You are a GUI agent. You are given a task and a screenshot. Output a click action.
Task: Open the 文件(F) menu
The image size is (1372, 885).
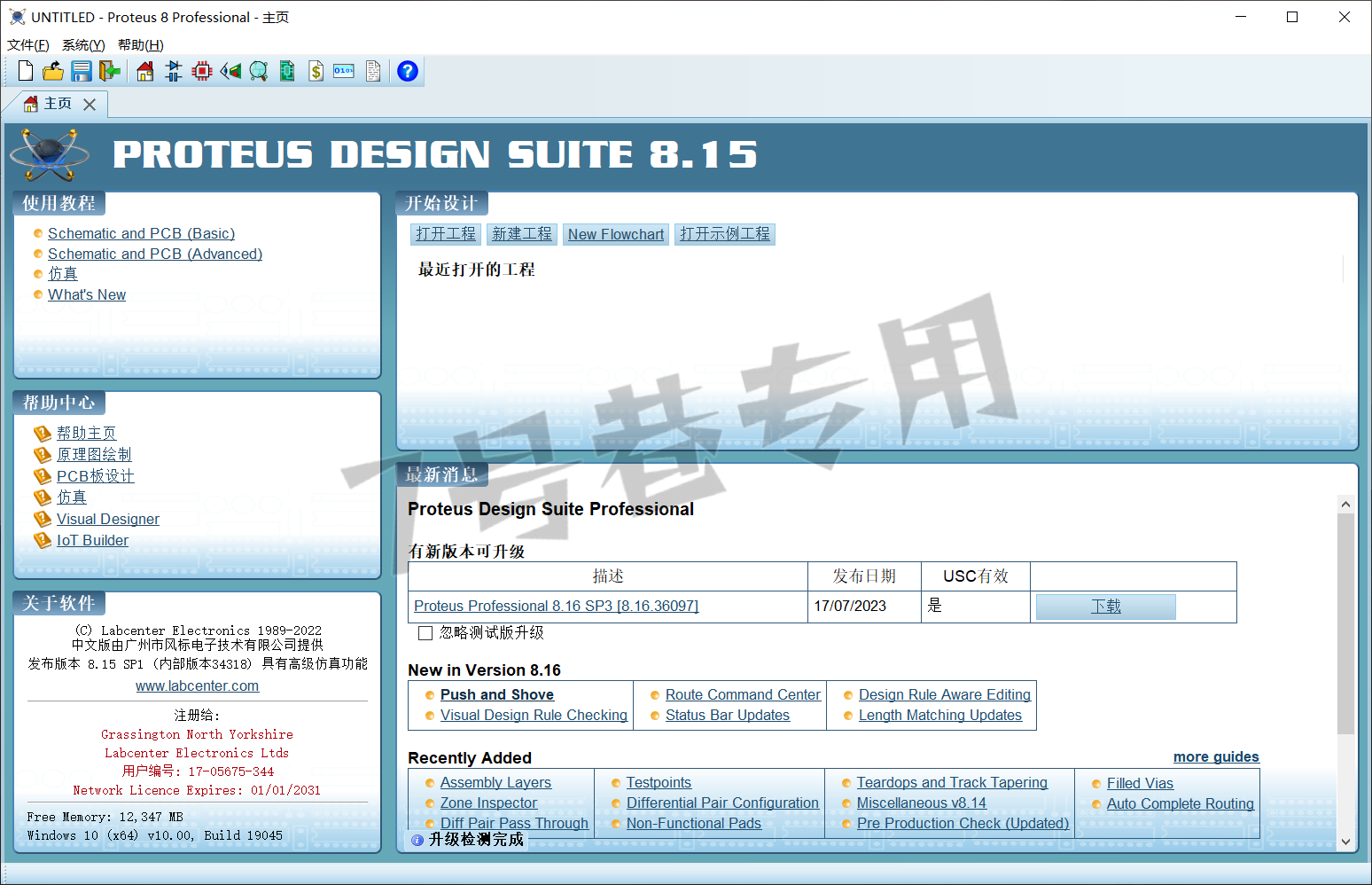click(x=28, y=45)
